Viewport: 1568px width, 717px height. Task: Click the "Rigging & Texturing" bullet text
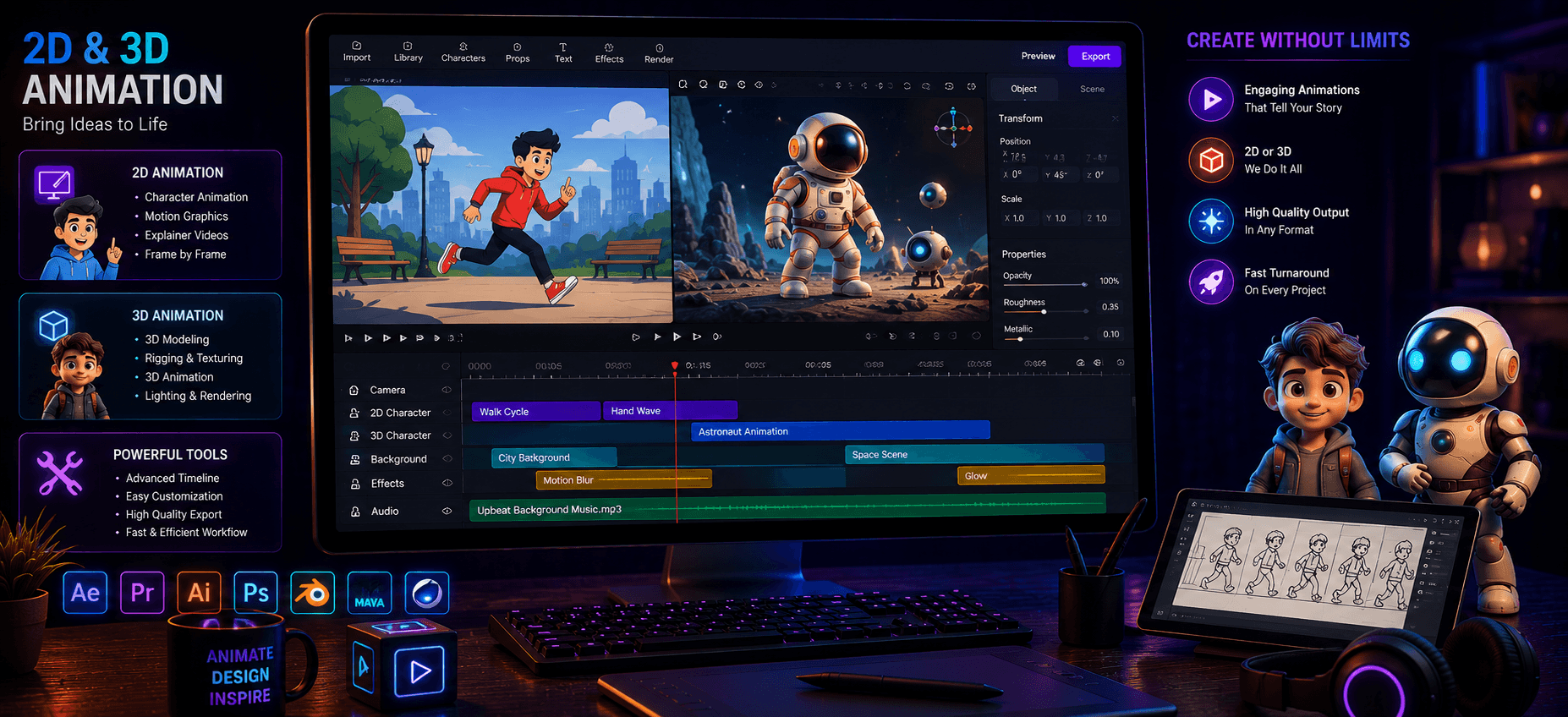(194, 358)
